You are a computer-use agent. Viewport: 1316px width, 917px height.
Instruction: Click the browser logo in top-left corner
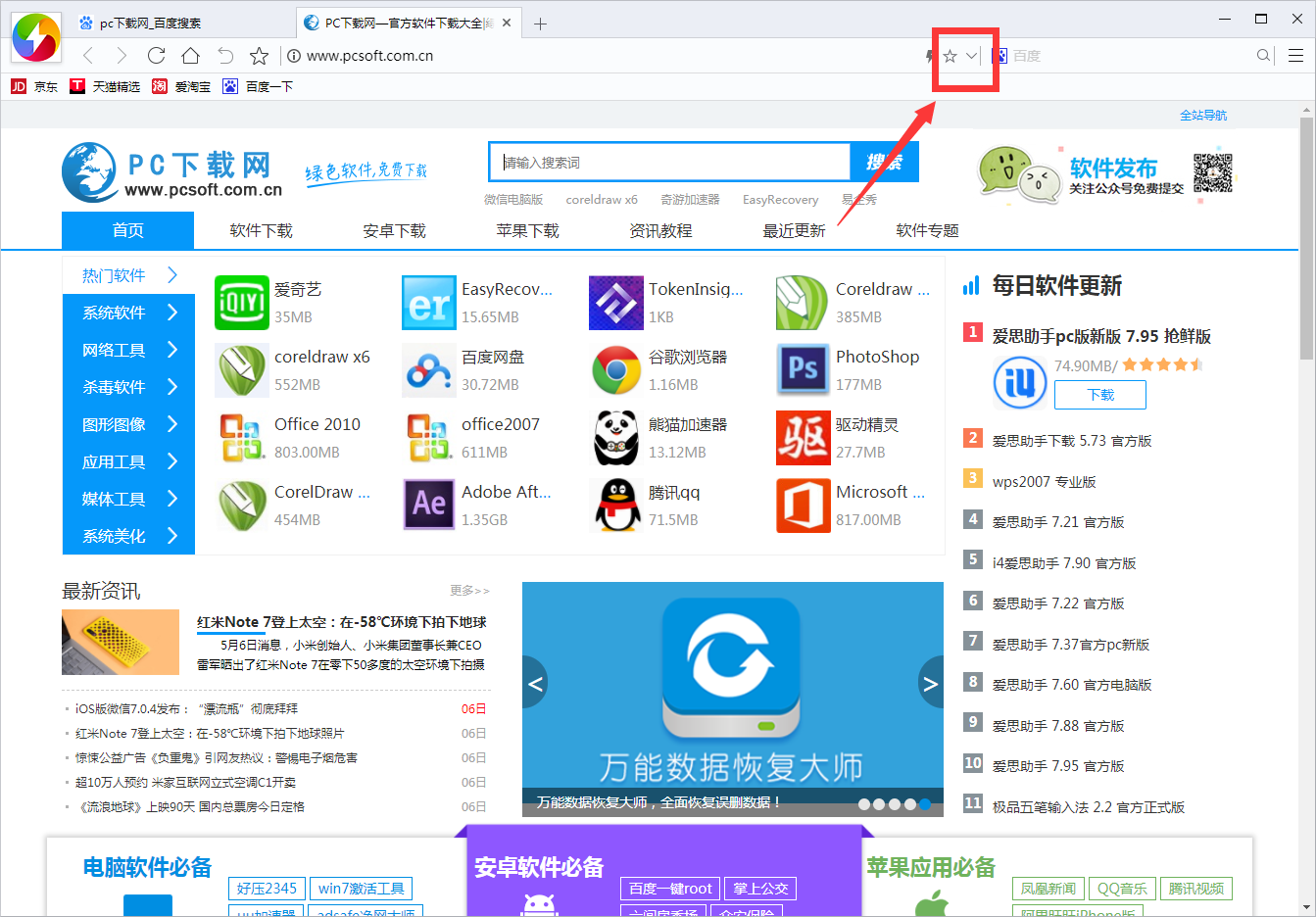click(x=36, y=38)
